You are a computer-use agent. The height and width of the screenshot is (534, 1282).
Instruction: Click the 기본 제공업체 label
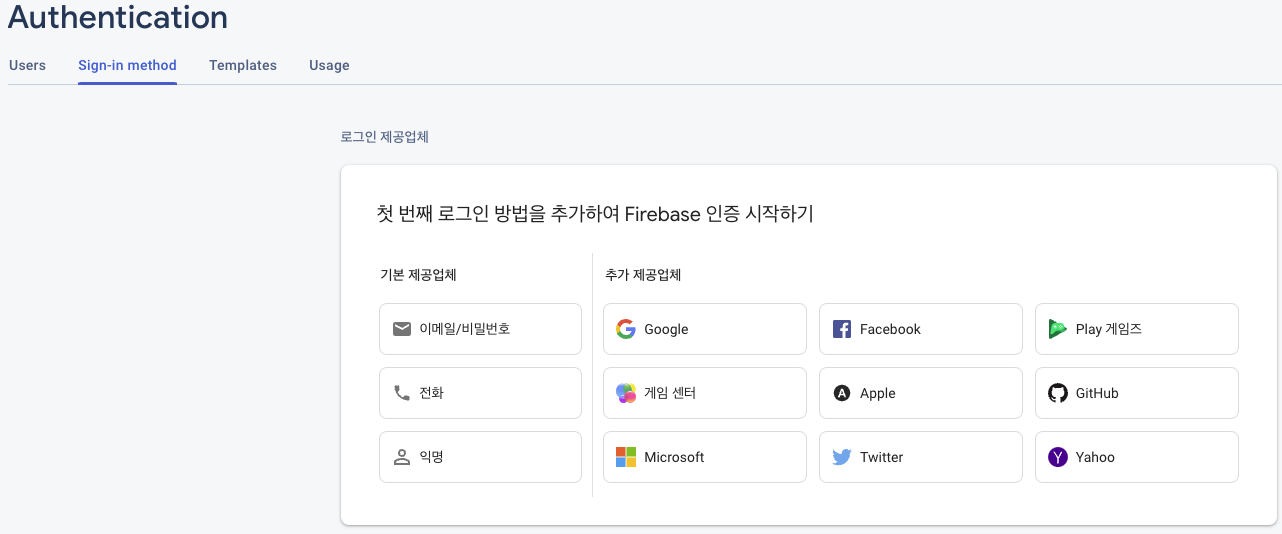419,274
